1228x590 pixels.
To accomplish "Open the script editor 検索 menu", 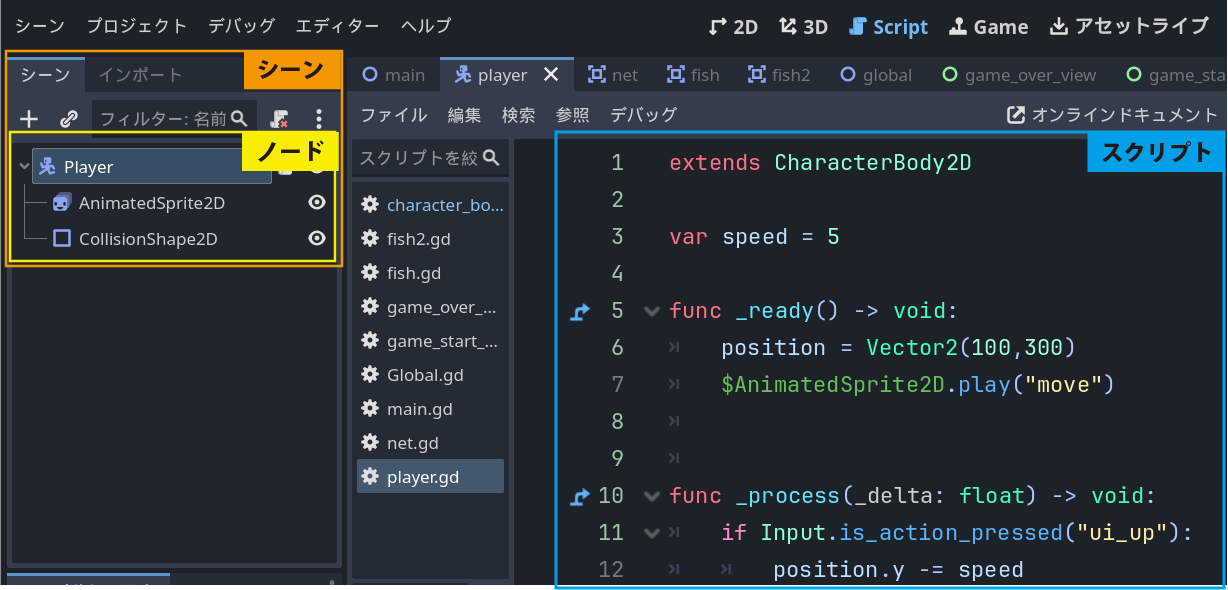I will tap(518, 115).
